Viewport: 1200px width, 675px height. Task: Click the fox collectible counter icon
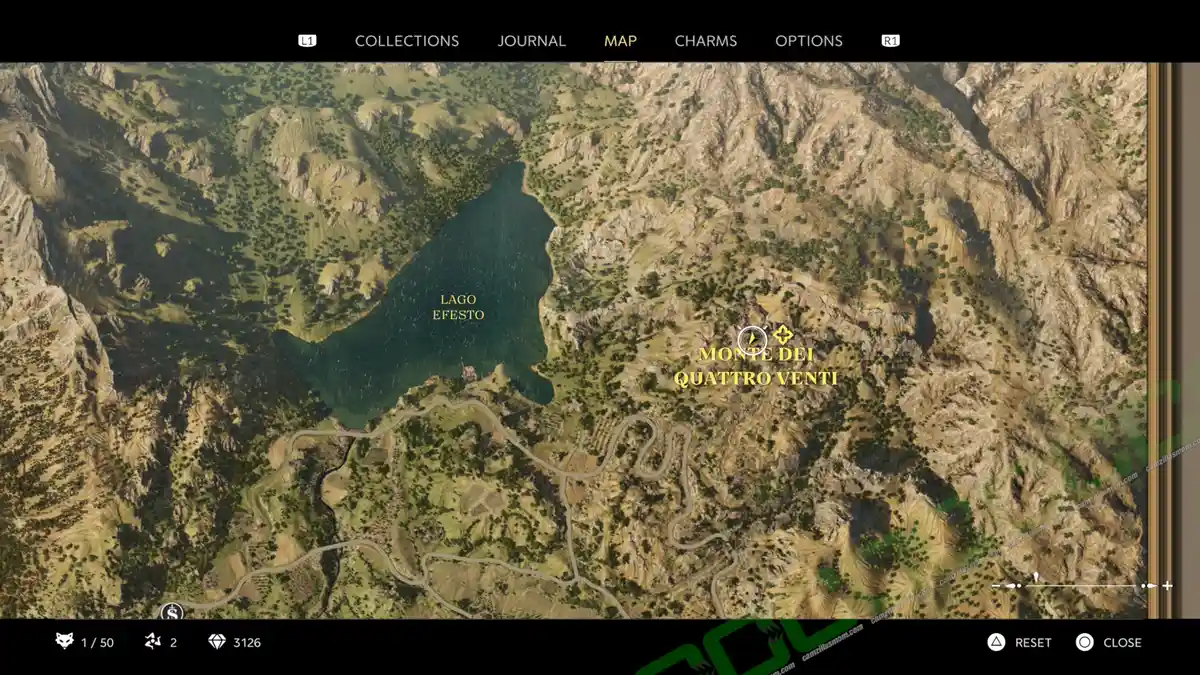[x=64, y=642]
